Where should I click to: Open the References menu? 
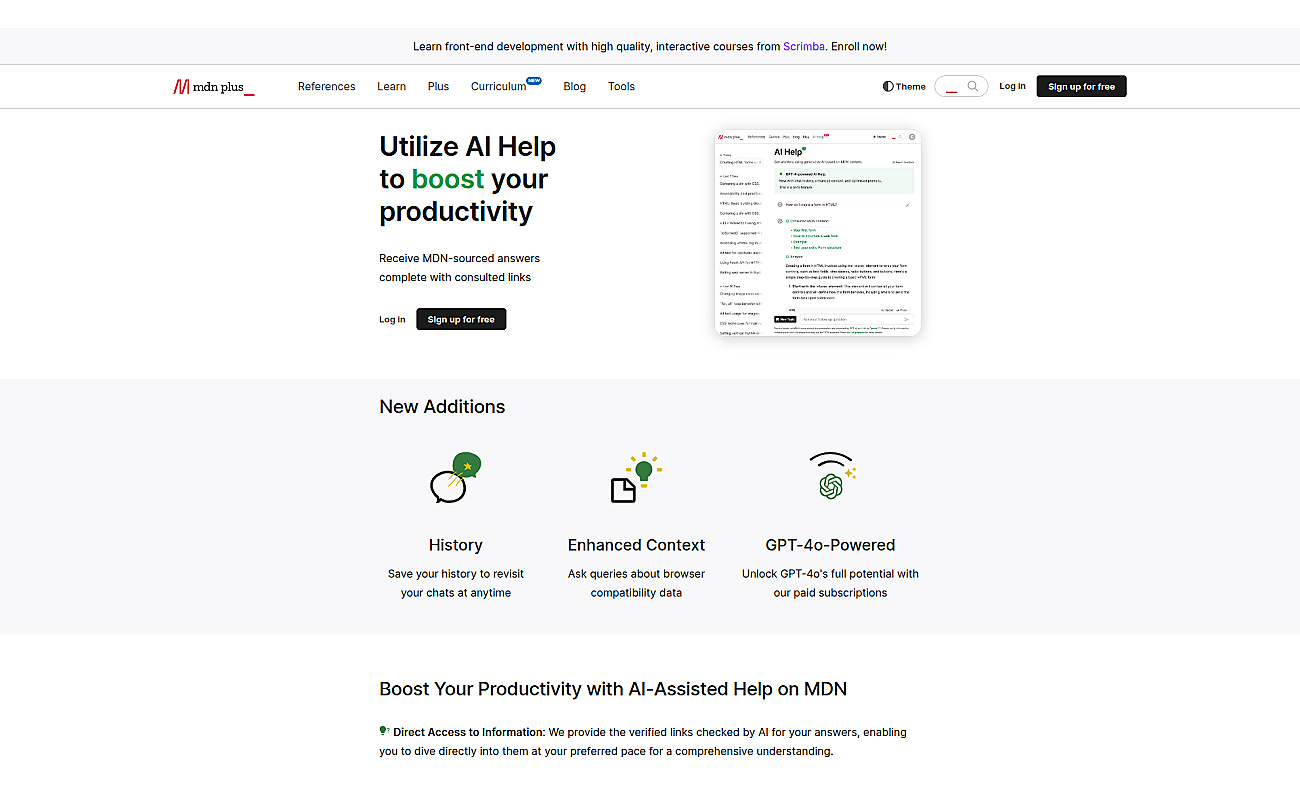click(327, 87)
